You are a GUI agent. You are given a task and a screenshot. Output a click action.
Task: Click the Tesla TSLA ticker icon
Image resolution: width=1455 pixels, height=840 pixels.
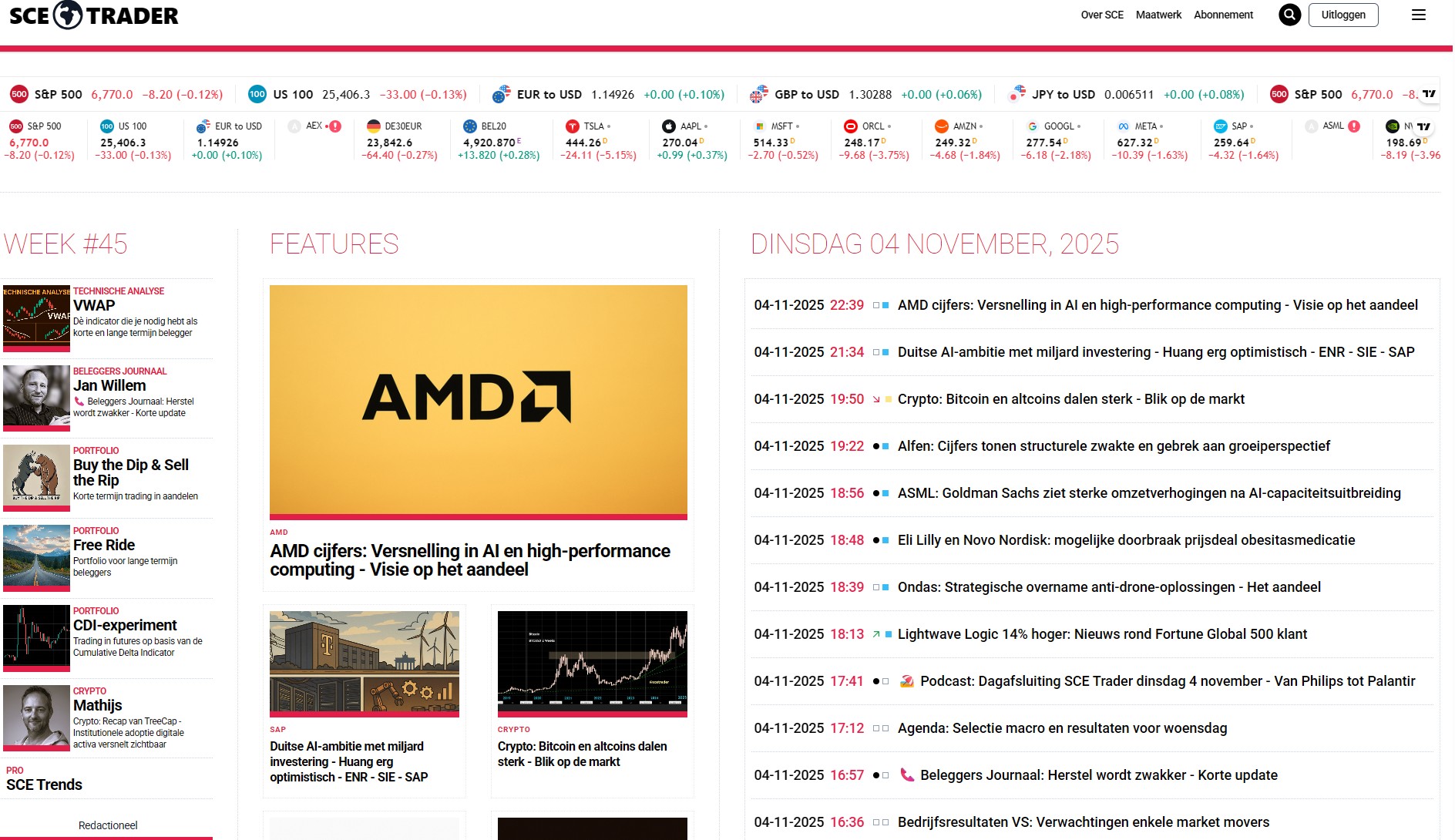pos(572,126)
